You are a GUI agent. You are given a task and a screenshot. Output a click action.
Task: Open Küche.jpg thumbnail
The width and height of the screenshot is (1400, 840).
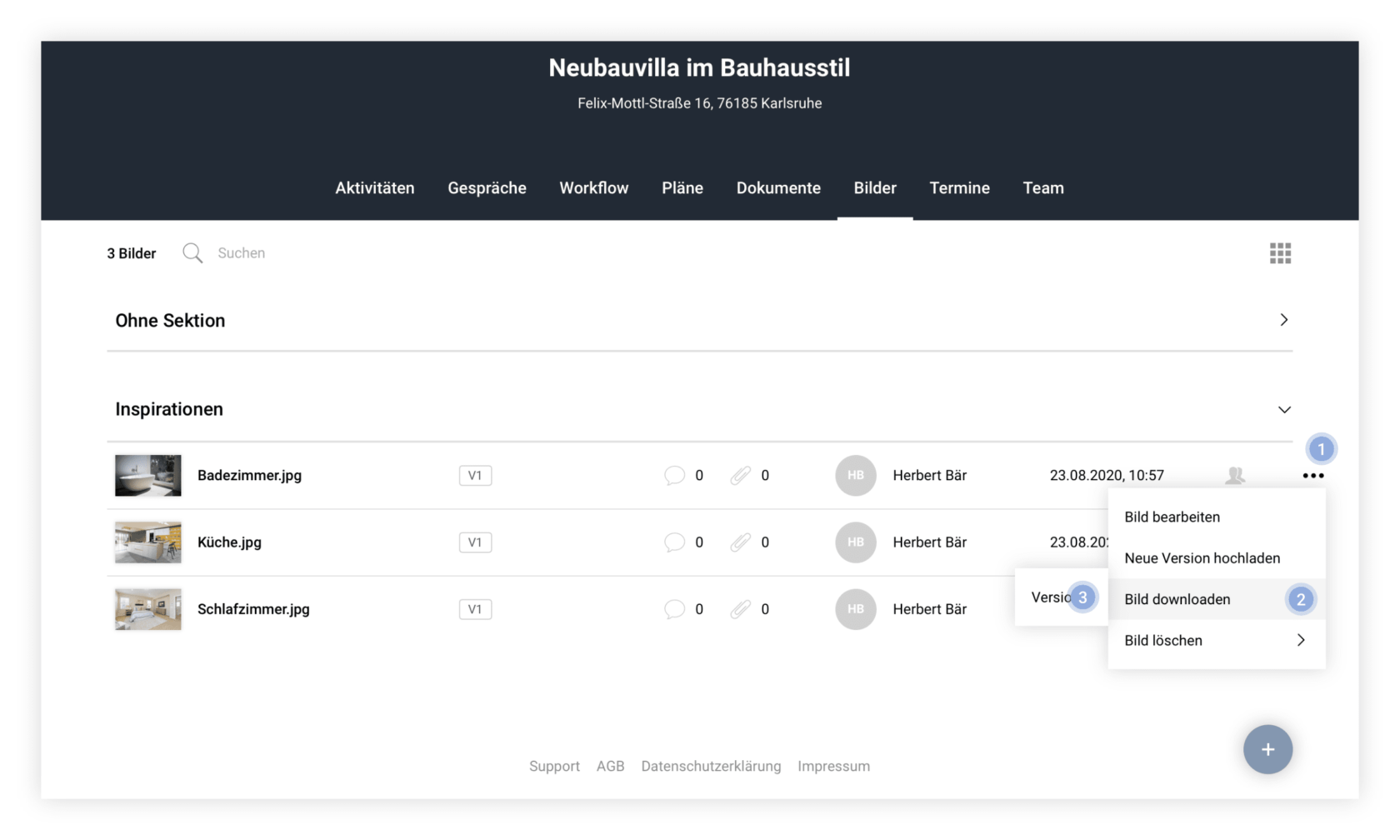[x=148, y=542]
